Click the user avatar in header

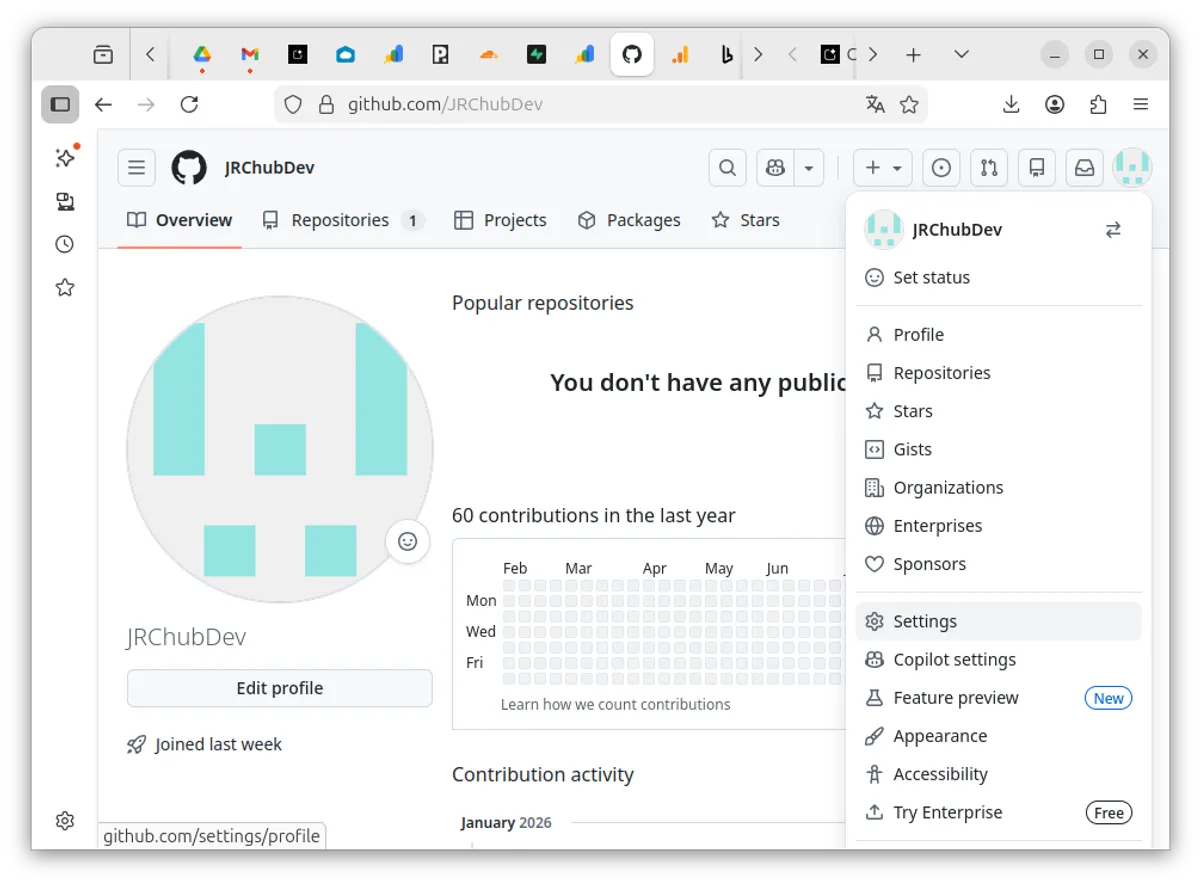click(1133, 168)
